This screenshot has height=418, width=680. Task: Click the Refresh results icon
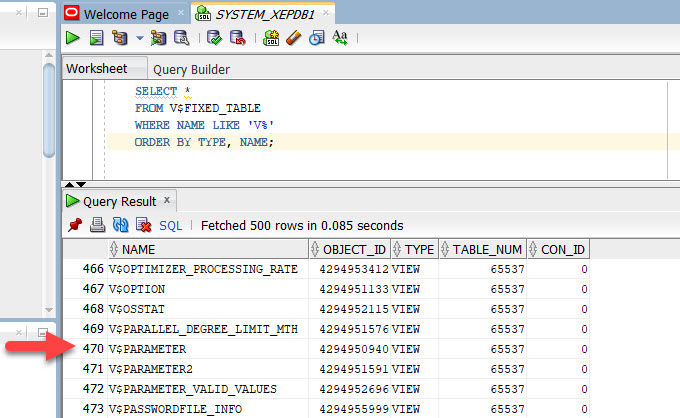tap(121, 225)
